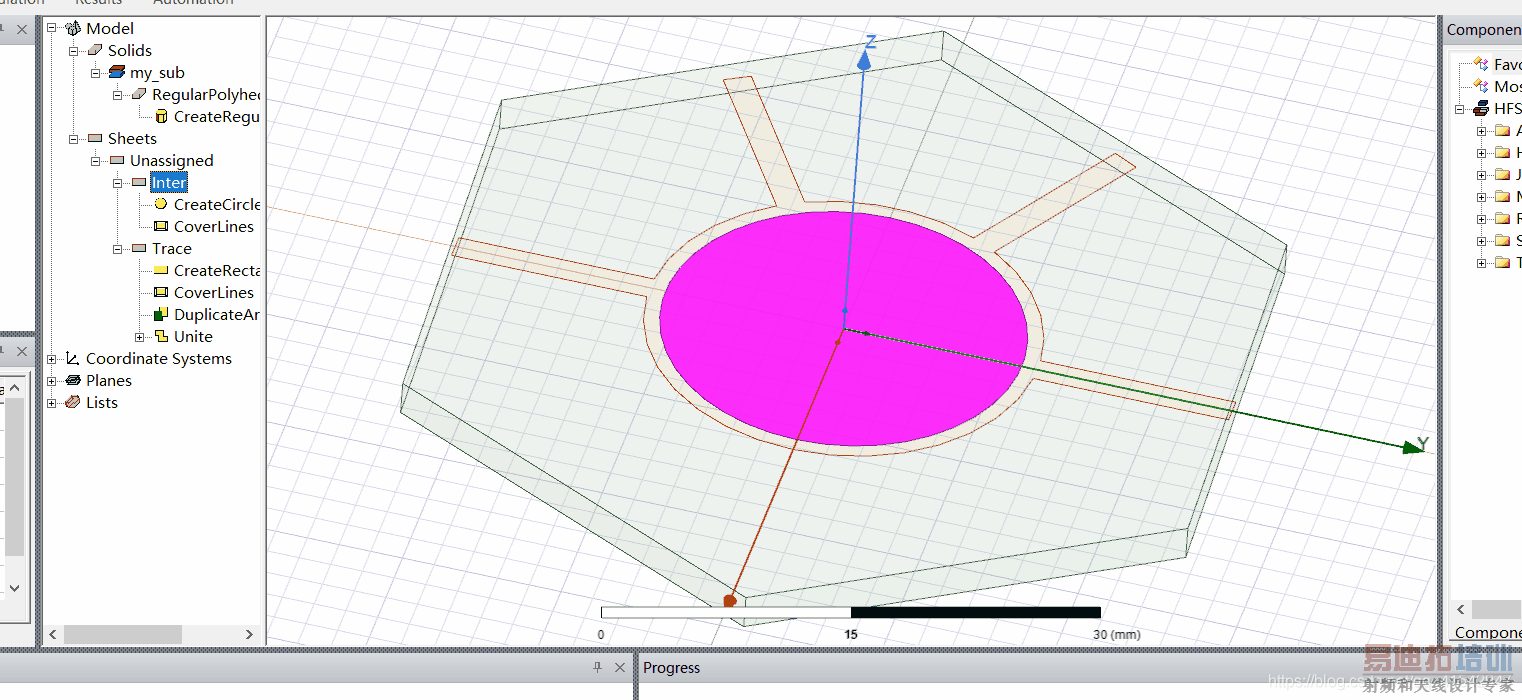The width and height of the screenshot is (1522, 700).
Task: Collapse the my_sub node
Action: [96, 72]
